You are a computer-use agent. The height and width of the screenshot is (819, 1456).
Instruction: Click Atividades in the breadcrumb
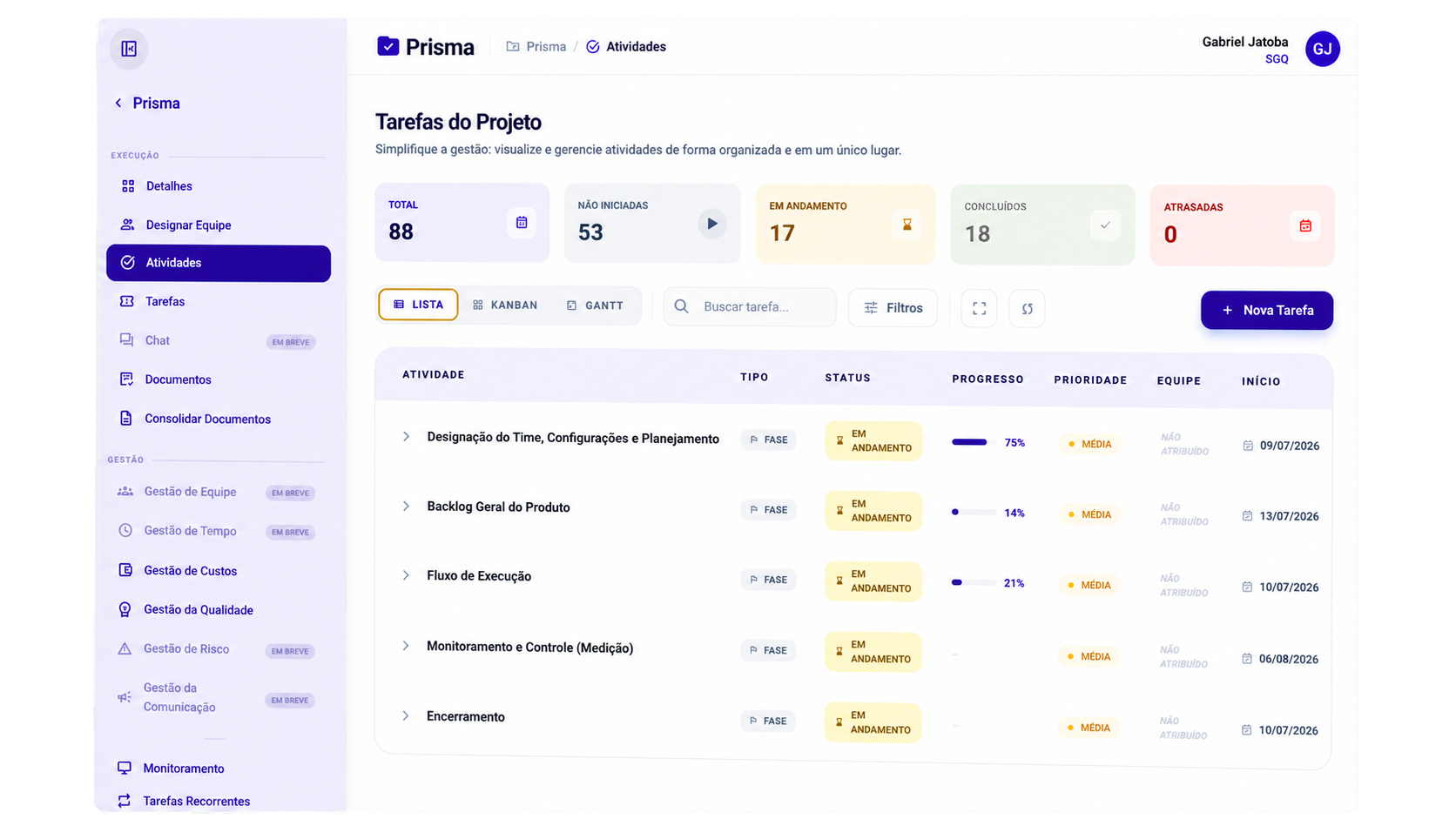636,46
